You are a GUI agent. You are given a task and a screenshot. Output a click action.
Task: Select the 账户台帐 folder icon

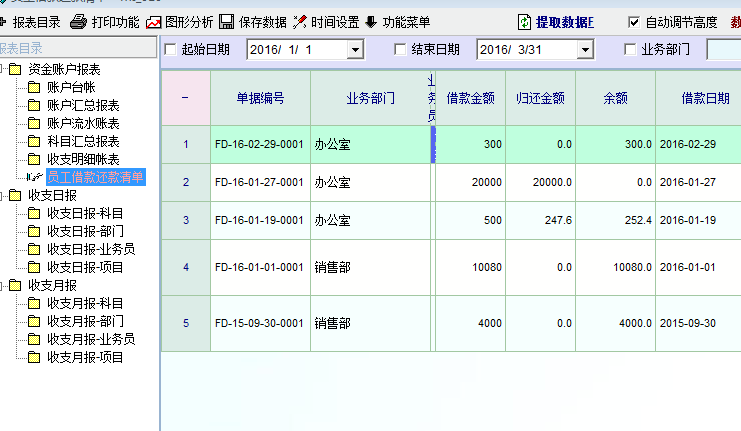(x=34, y=88)
